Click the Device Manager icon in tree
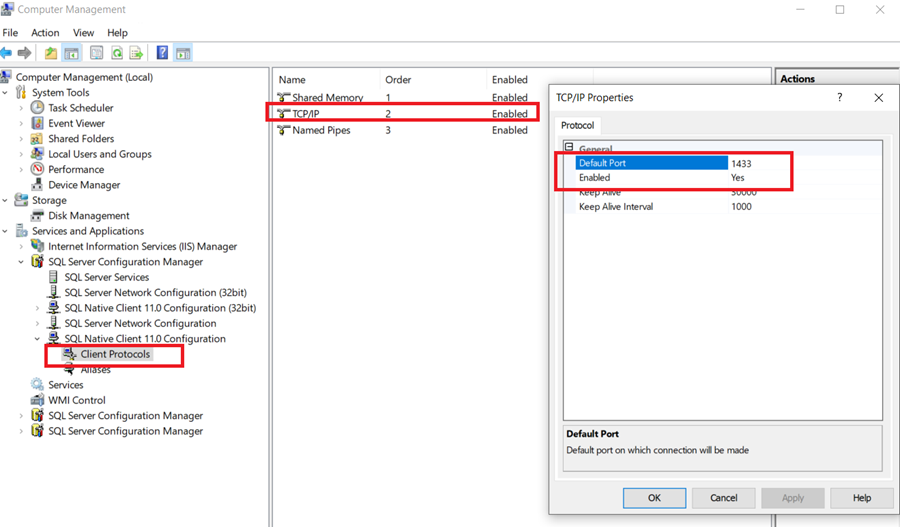This screenshot has height=527, width=900. (37, 185)
